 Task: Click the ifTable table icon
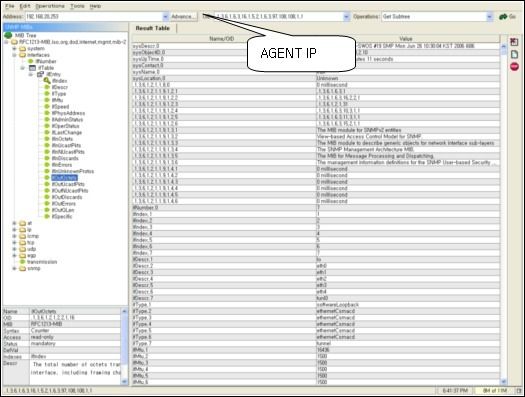tap(32, 68)
